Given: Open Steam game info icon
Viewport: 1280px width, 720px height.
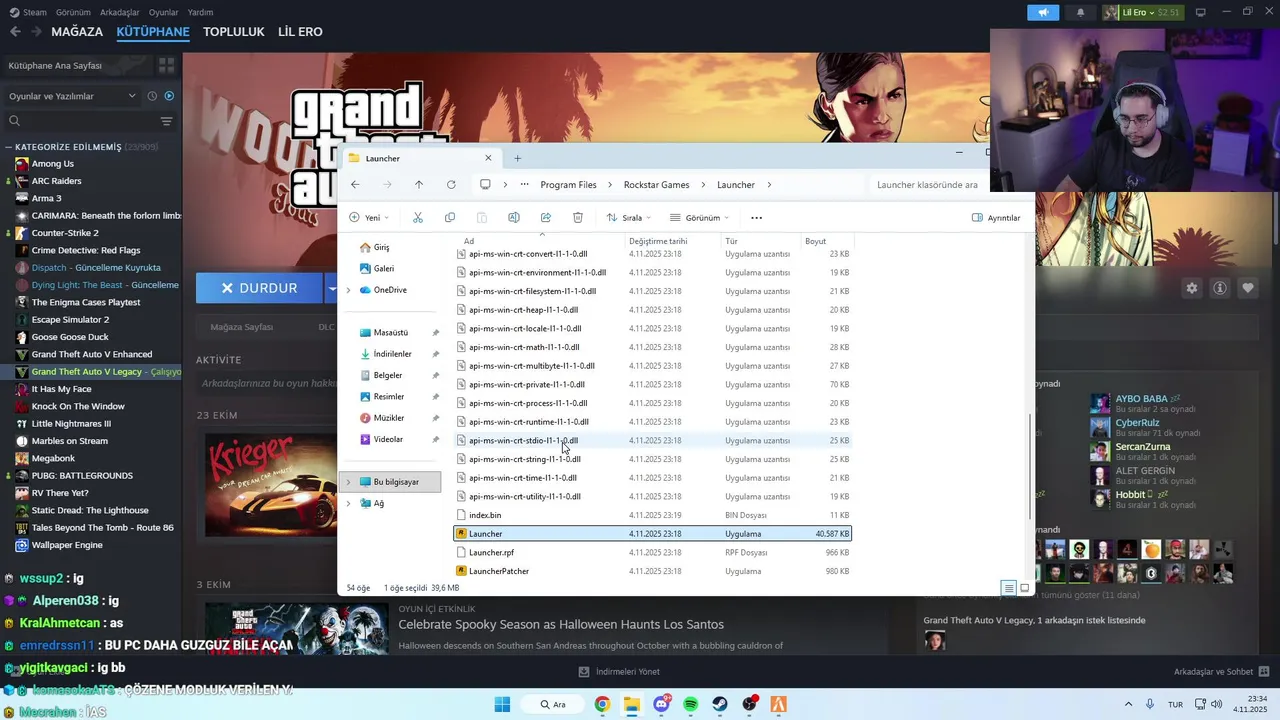Looking at the screenshot, I should 1220,288.
